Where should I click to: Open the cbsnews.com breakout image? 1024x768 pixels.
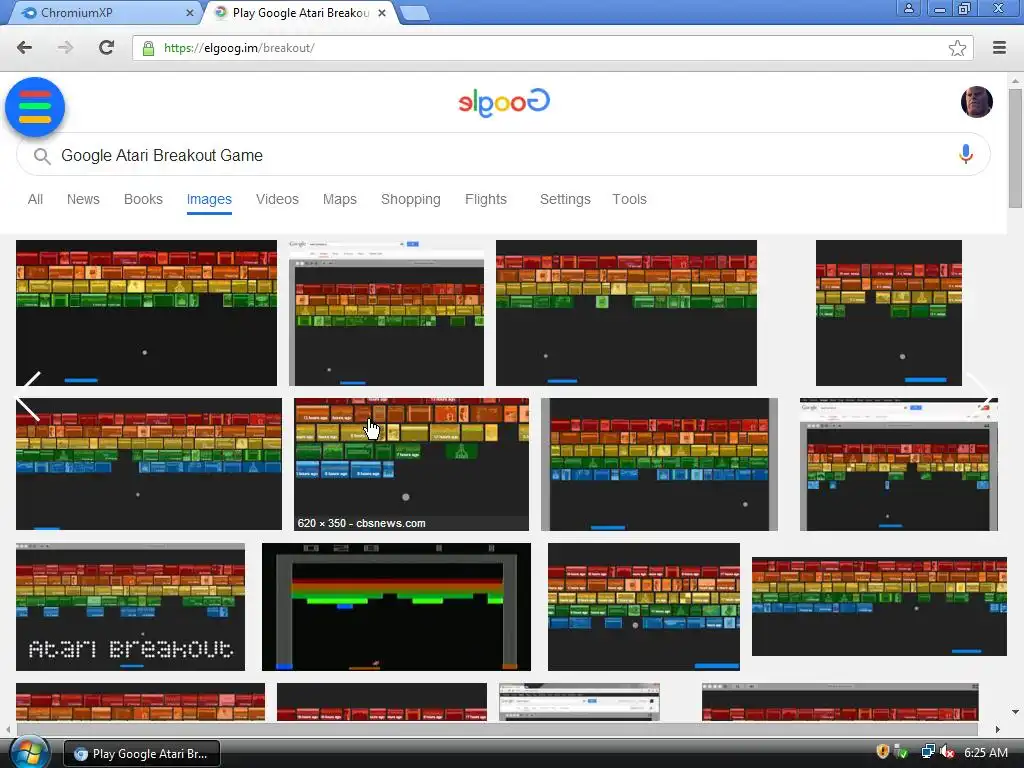411,464
